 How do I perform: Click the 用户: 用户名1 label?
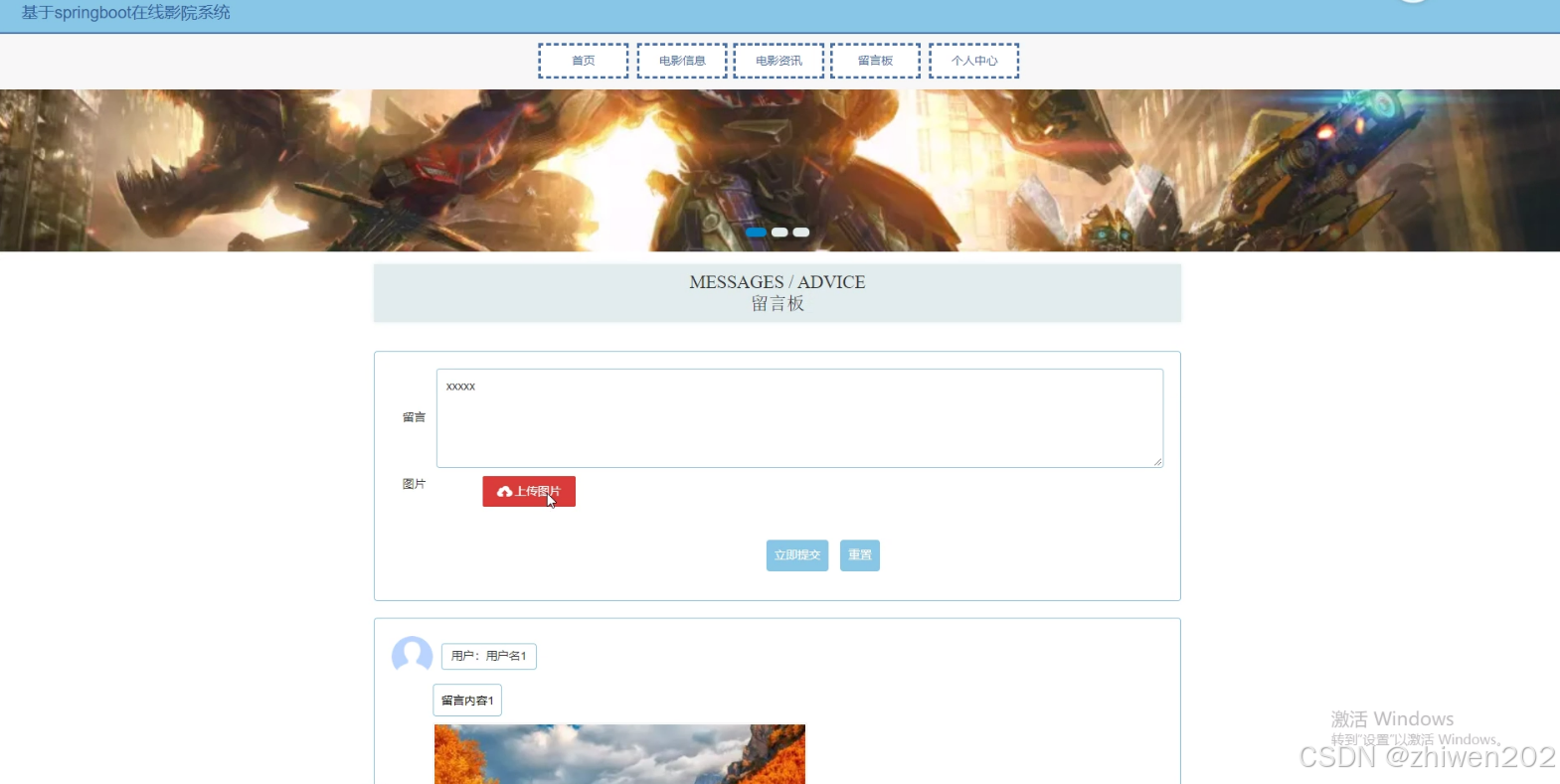click(489, 656)
